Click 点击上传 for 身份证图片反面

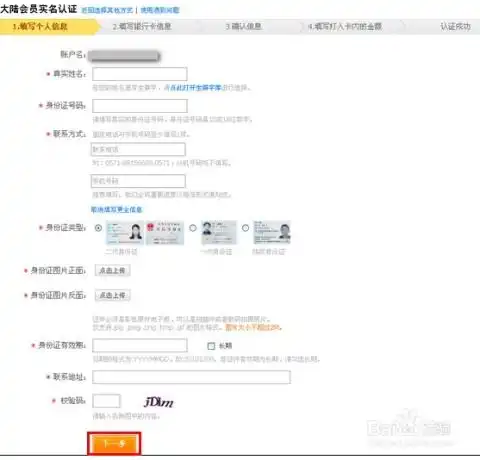[x=113, y=295]
